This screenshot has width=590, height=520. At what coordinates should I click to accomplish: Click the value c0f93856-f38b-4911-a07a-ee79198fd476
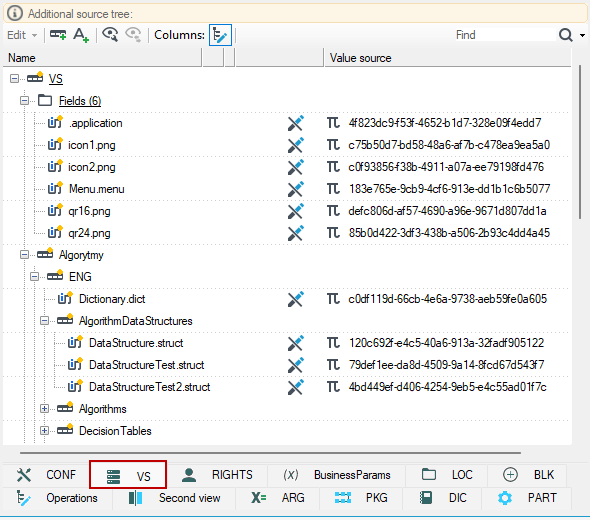446,167
